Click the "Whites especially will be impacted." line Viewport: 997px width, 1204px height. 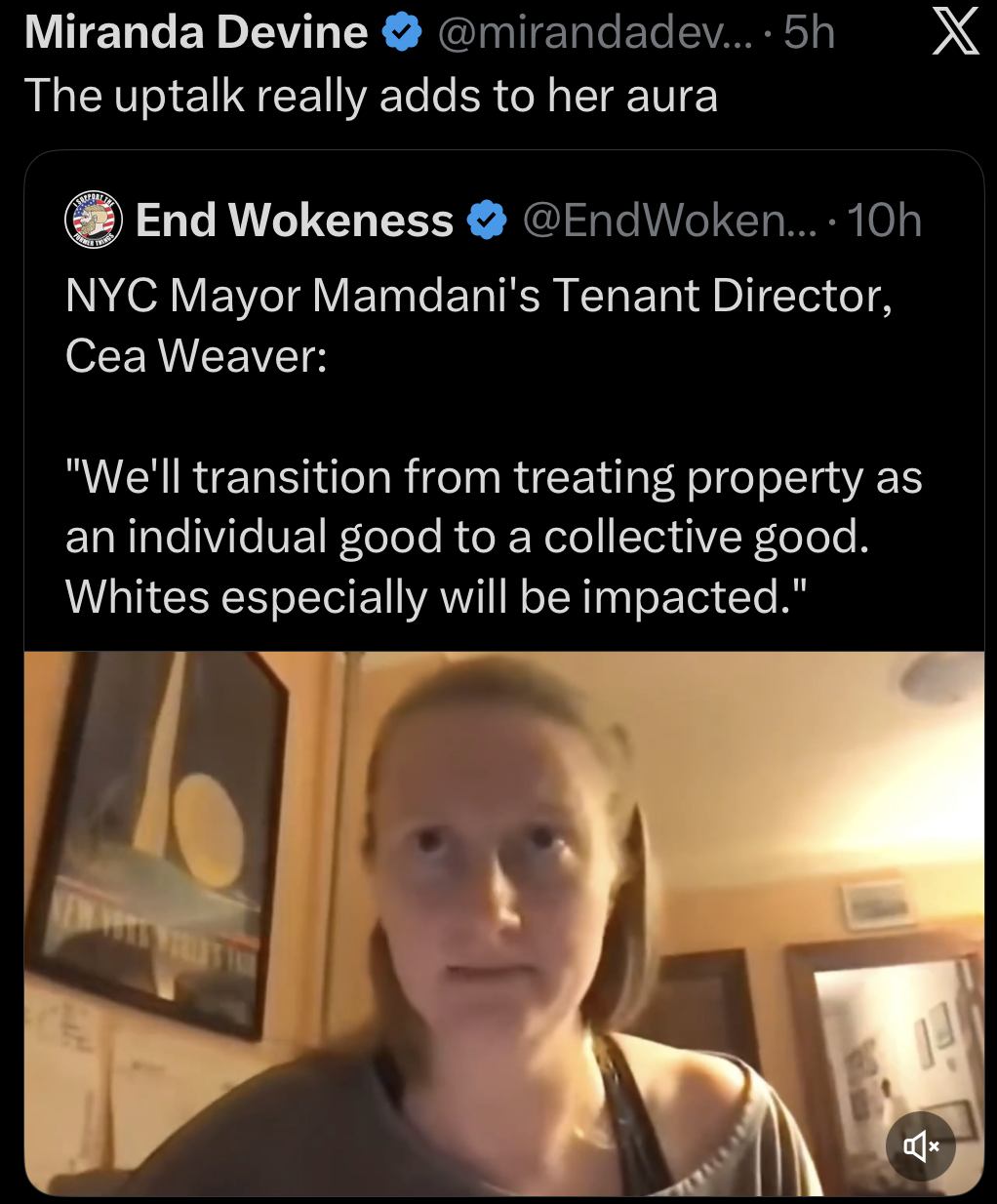click(x=437, y=597)
